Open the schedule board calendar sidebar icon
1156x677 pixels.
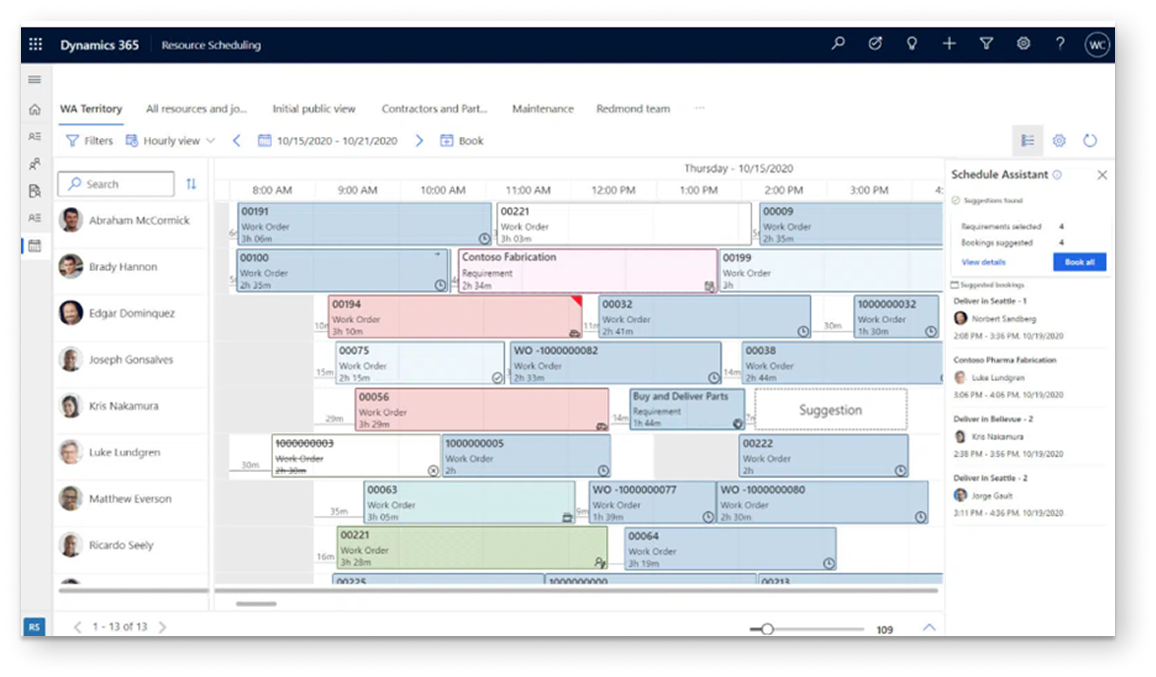(x=35, y=246)
